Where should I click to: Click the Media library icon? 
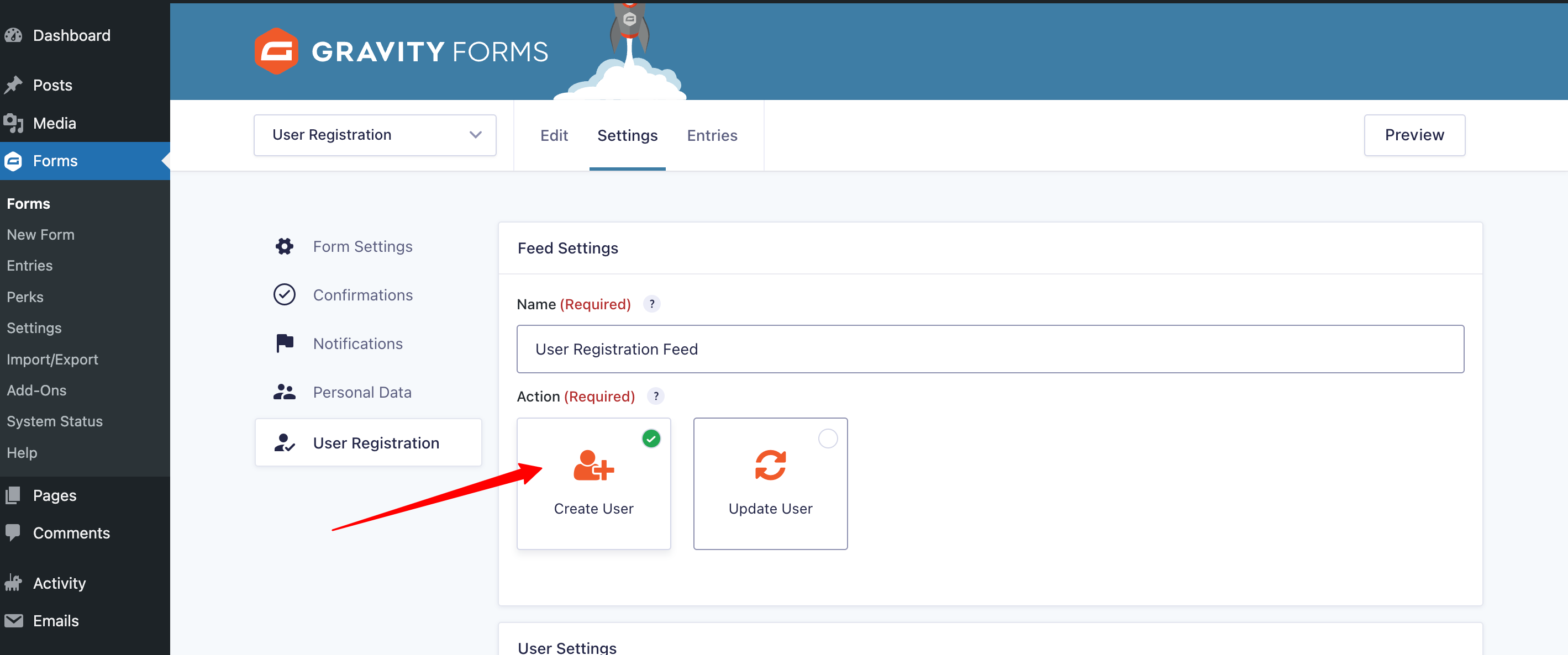pos(13,123)
